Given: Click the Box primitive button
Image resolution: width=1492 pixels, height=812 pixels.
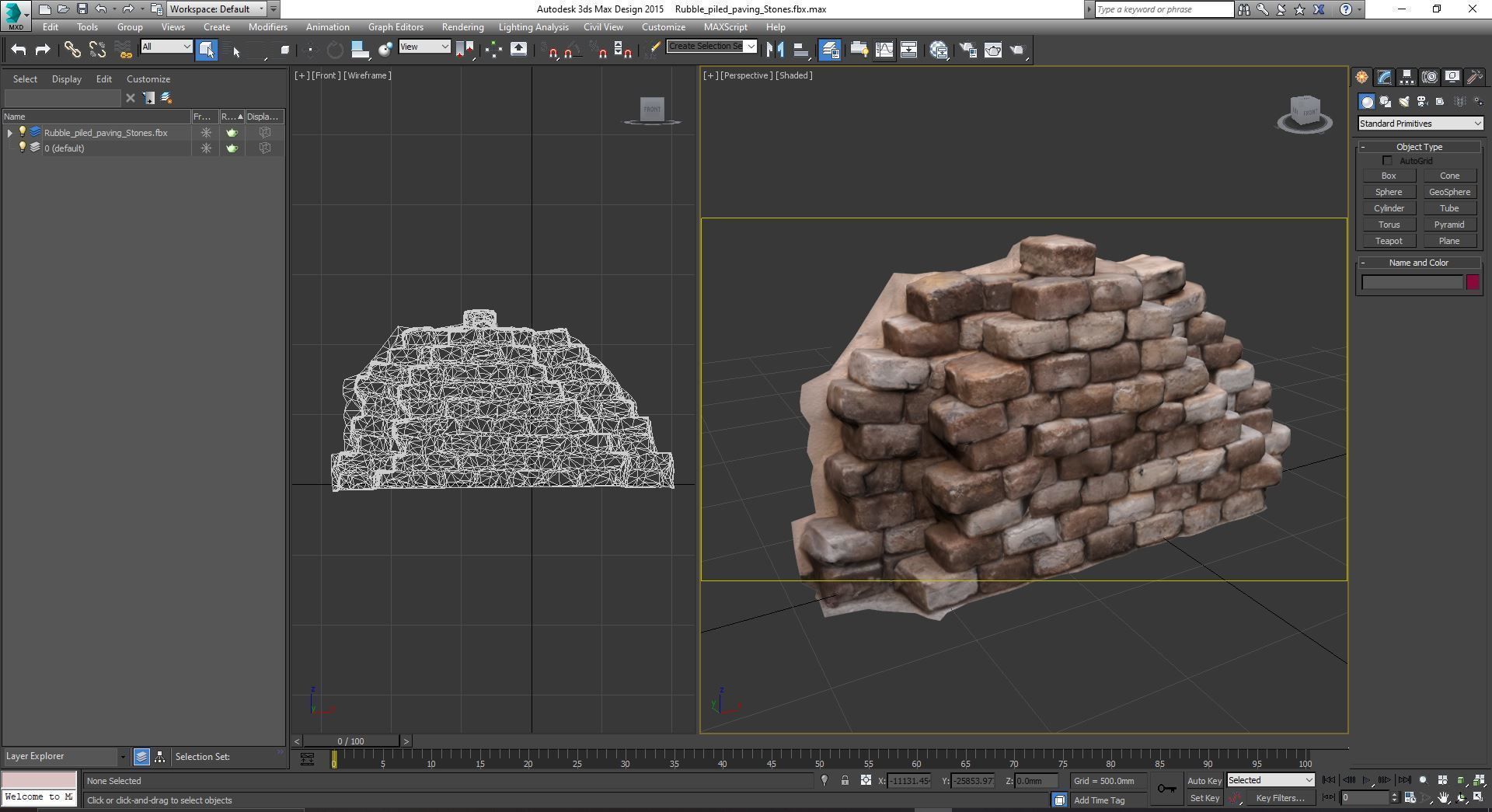Looking at the screenshot, I should coord(1389,176).
